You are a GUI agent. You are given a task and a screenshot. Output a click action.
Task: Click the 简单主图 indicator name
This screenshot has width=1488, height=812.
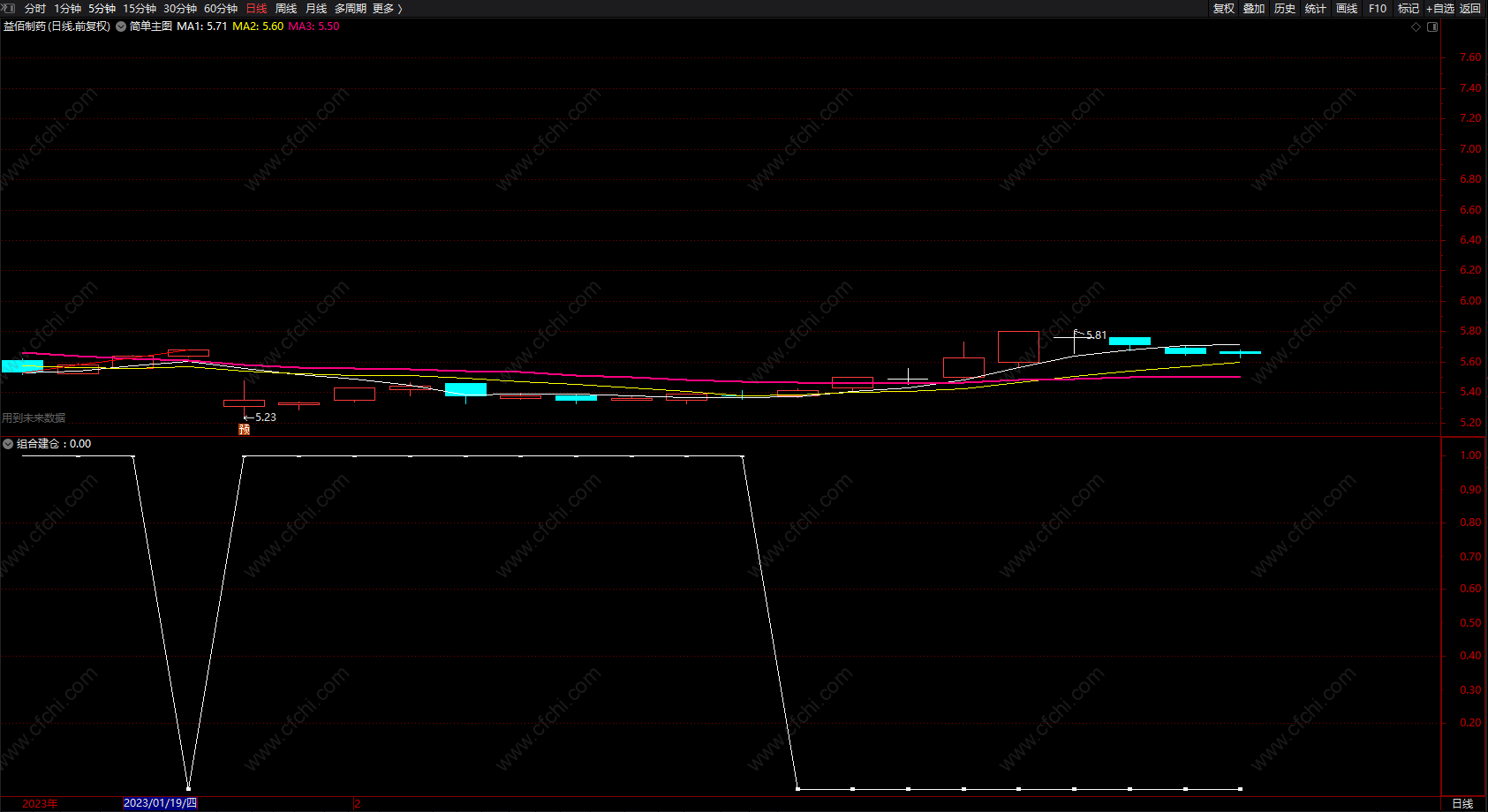pyautogui.click(x=151, y=26)
